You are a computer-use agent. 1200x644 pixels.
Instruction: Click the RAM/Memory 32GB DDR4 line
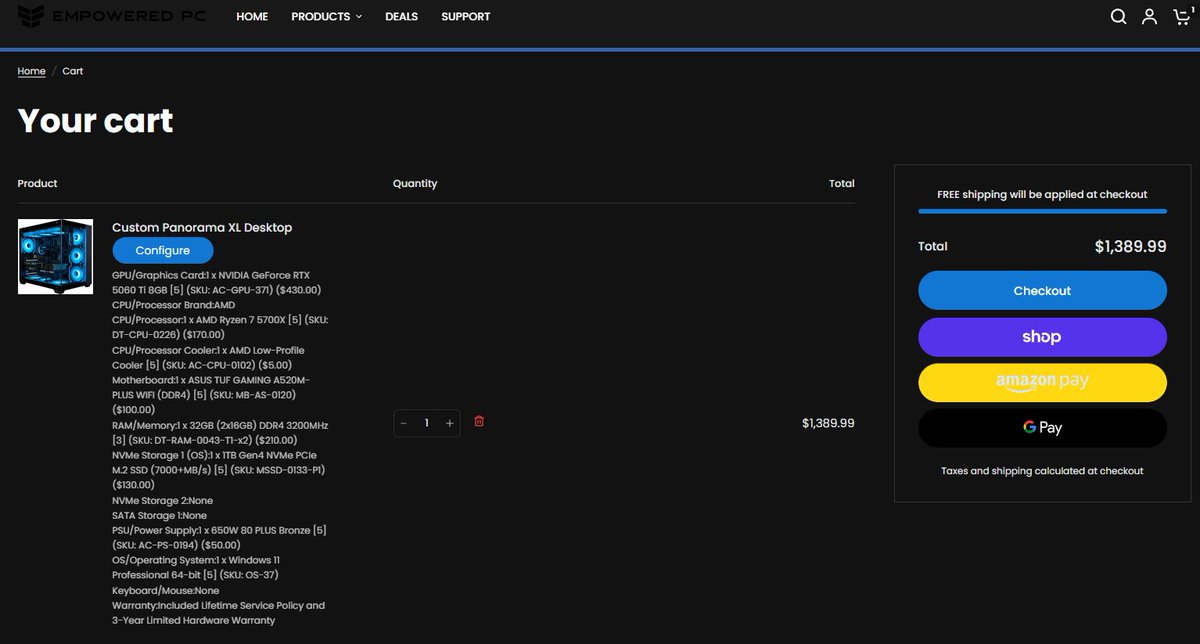(x=220, y=432)
